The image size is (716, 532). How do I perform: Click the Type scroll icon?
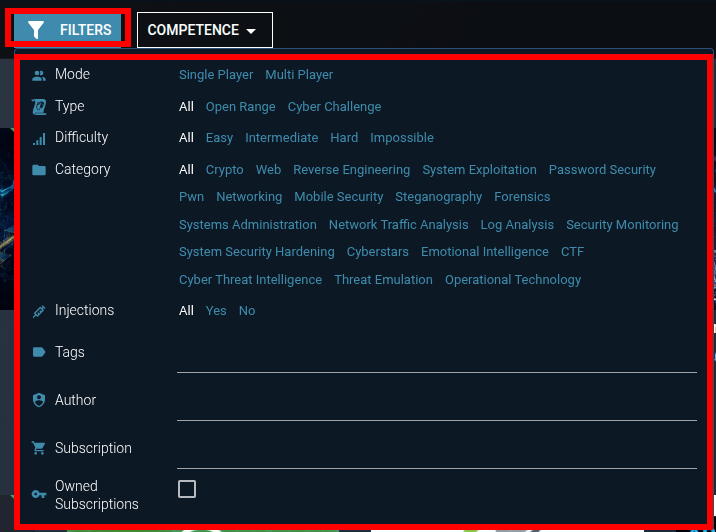[x=39, y=107]
